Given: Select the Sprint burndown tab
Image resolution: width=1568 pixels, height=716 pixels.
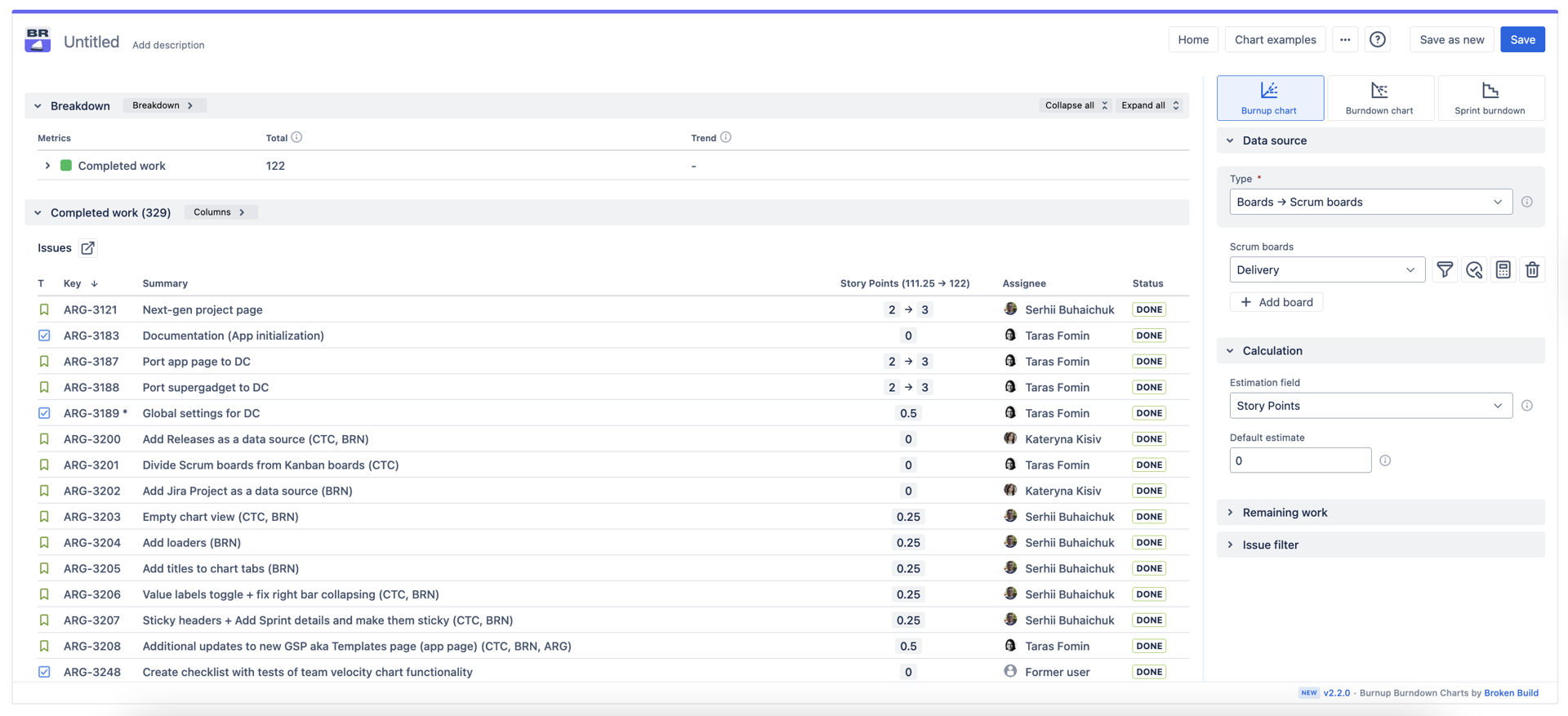Looking at the screenshot, I should (x=1490, y=98).
